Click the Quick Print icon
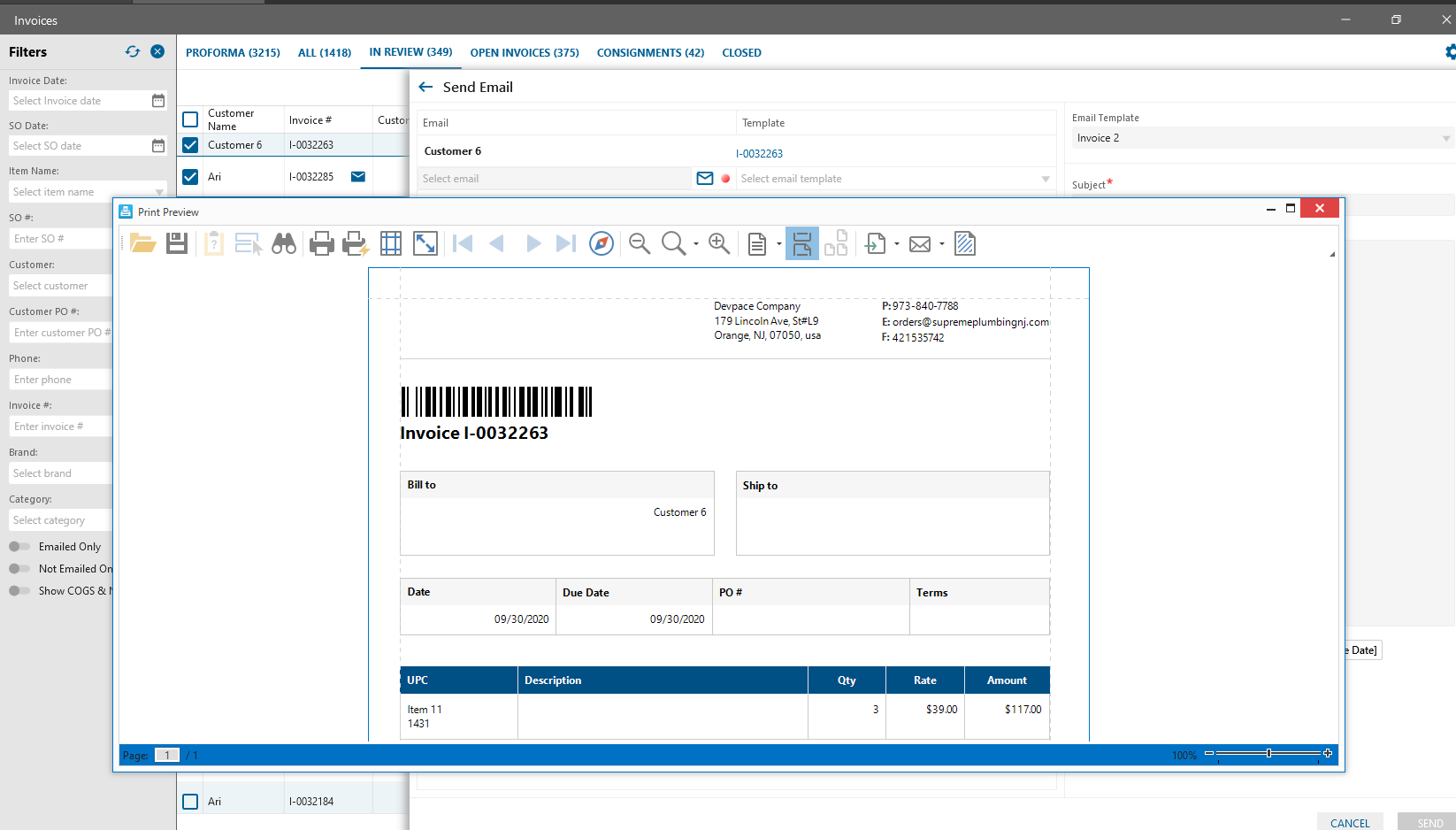The height and width of the screenshot is (830, 1456). (x=356, y=243)
